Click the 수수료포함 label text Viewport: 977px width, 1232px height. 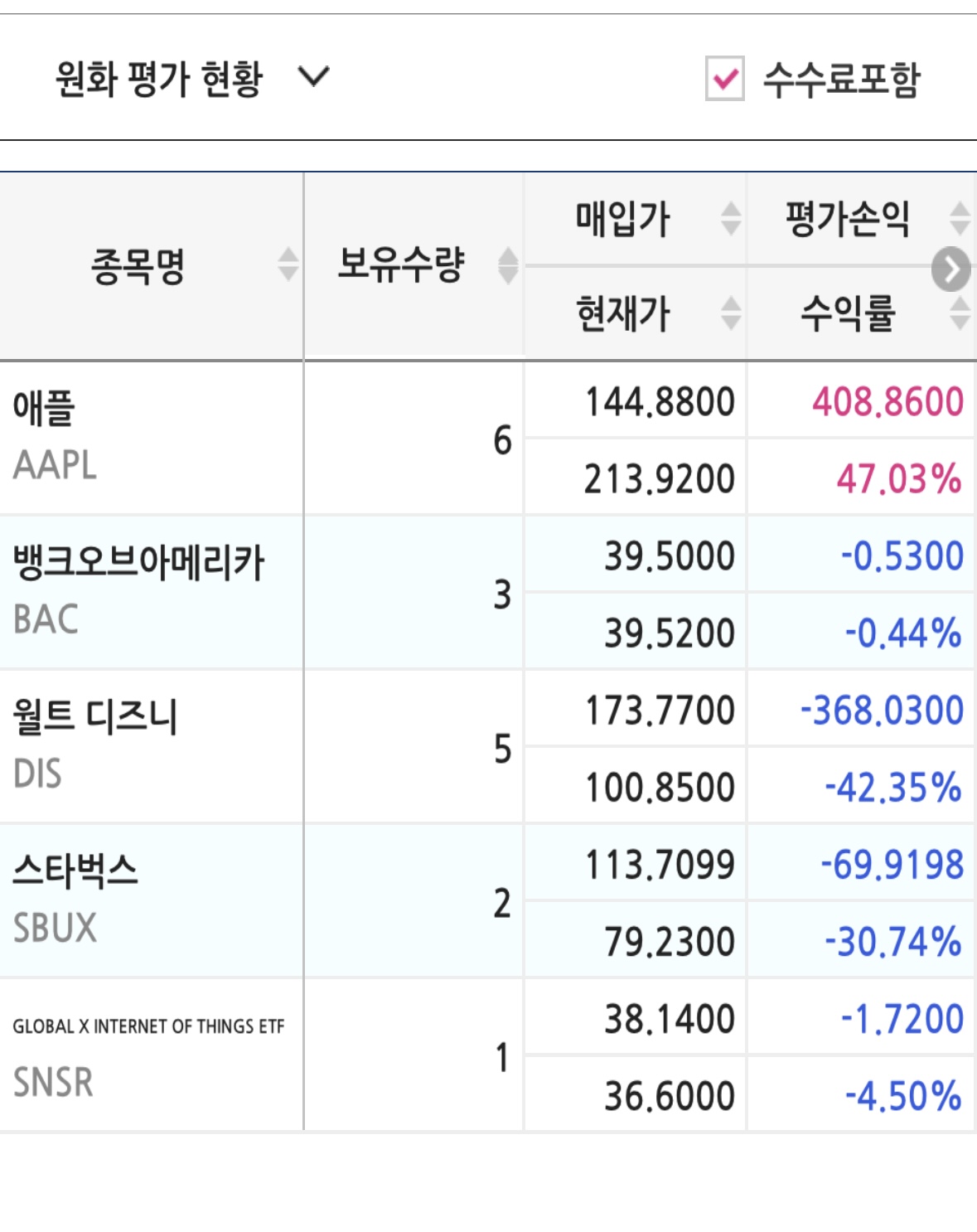(840, 80)
